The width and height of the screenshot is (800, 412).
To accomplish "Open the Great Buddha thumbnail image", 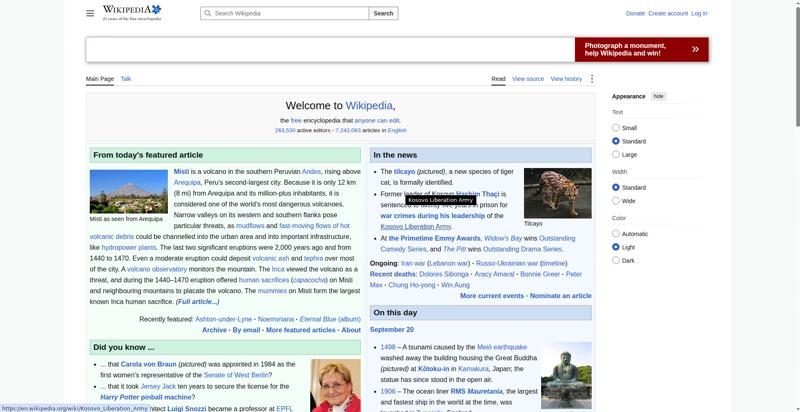I will point(566,376).
